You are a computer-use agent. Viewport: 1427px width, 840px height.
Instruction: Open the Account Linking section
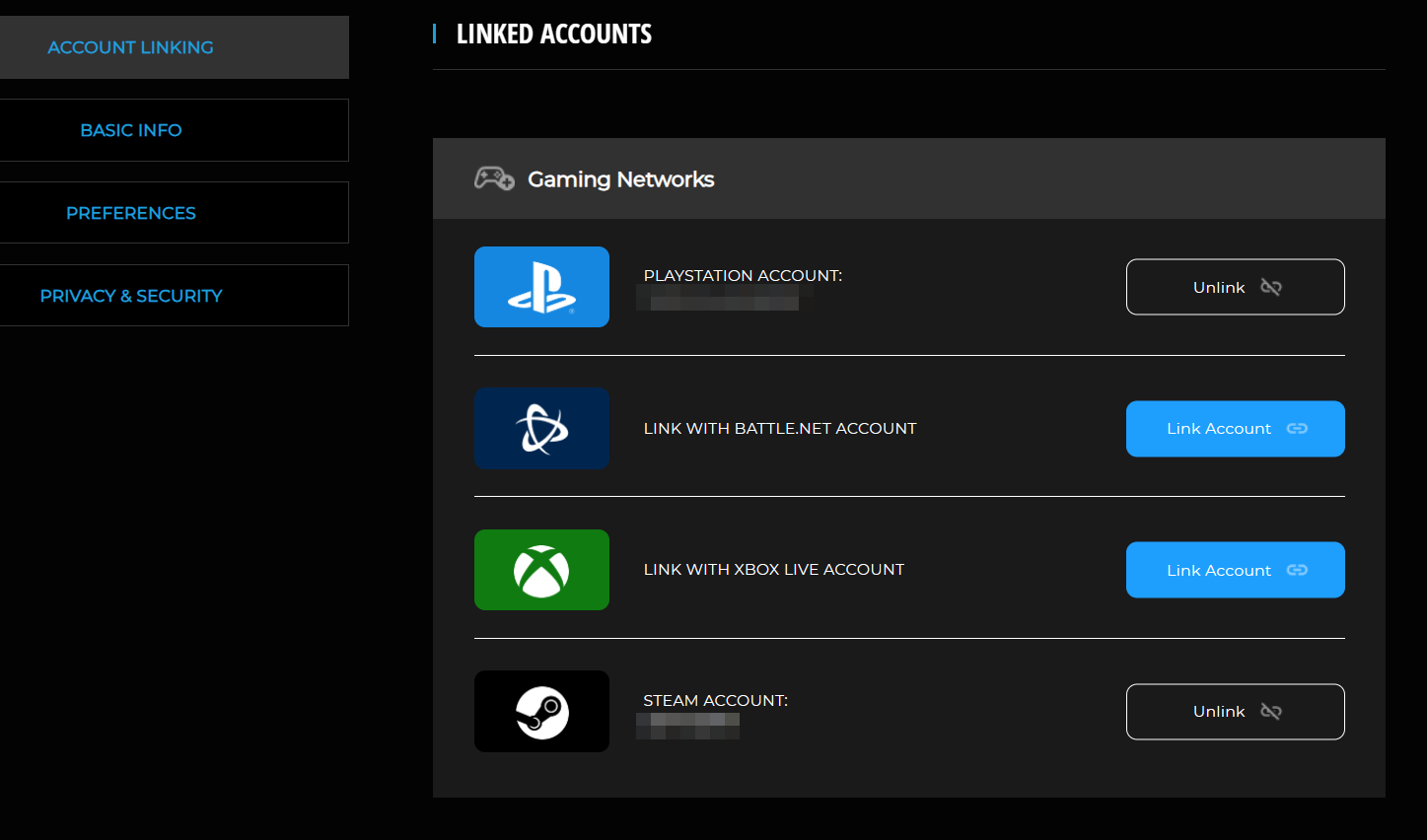[131, 47]
